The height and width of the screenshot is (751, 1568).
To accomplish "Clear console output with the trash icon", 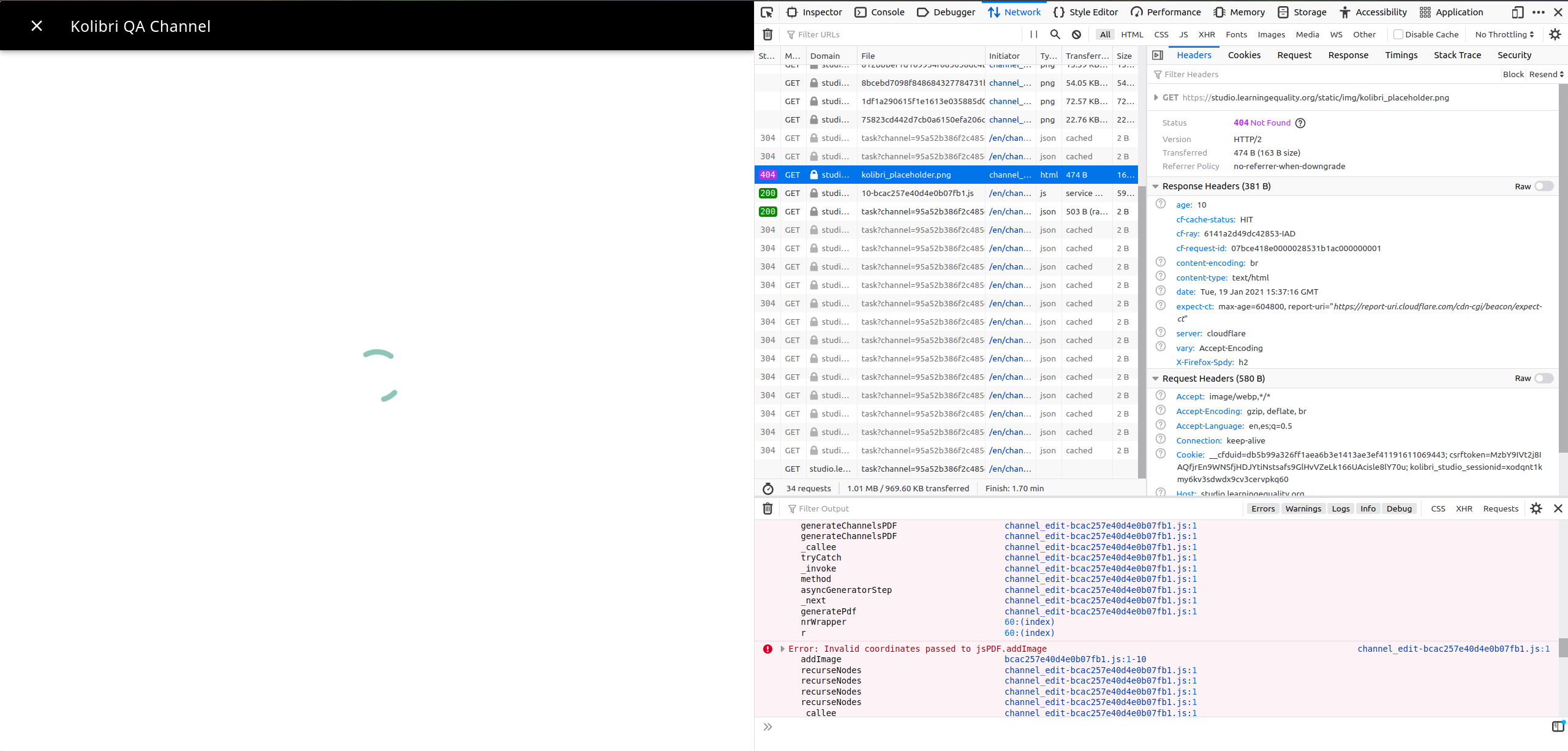I will point(767,508).
